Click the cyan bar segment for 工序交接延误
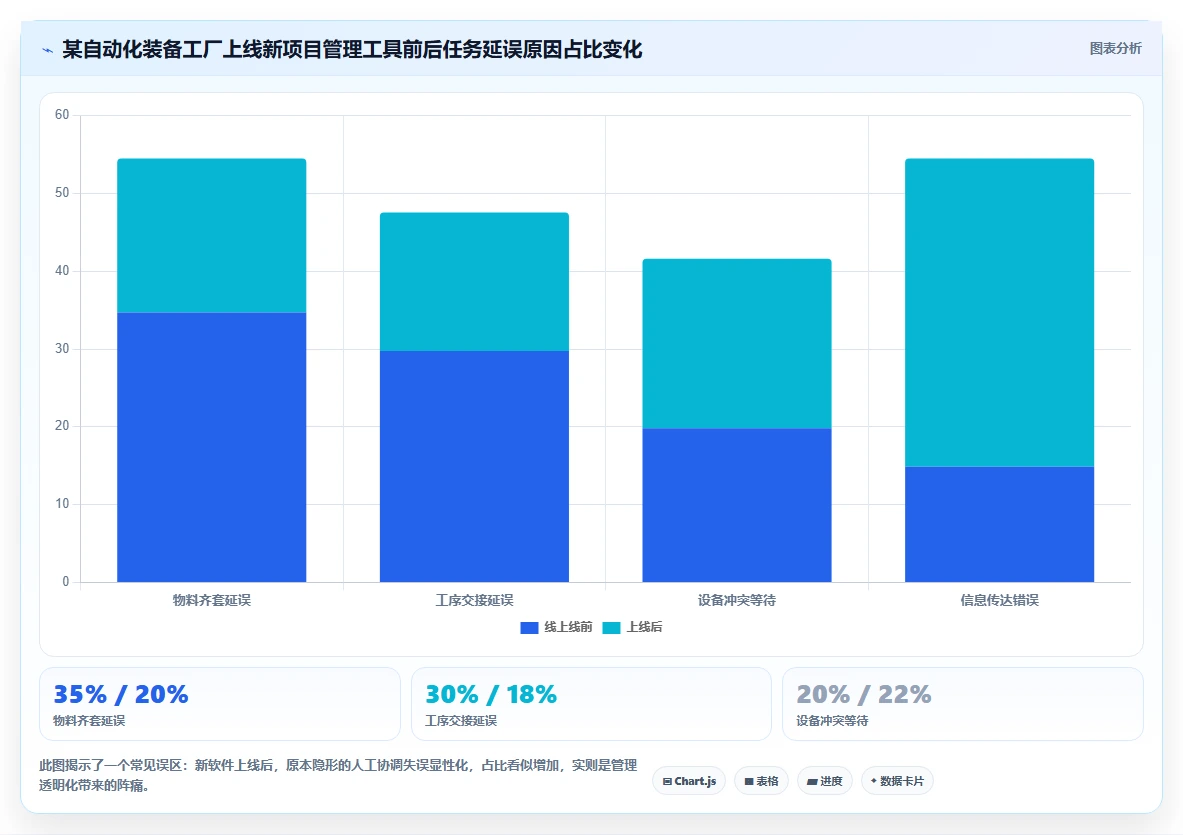The image size is (1183, 835). pos(474,281)
